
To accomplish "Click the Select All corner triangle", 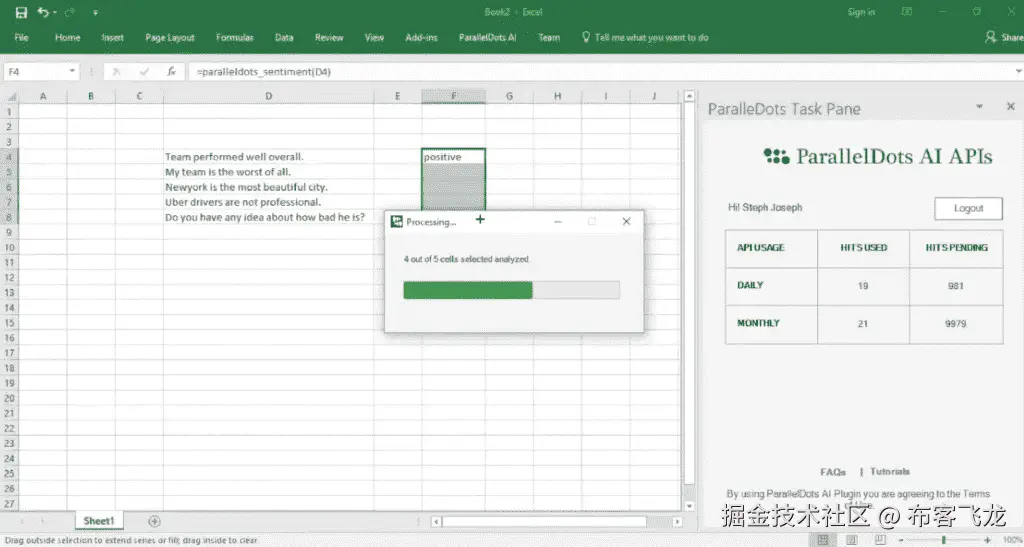I will [10, 97].
